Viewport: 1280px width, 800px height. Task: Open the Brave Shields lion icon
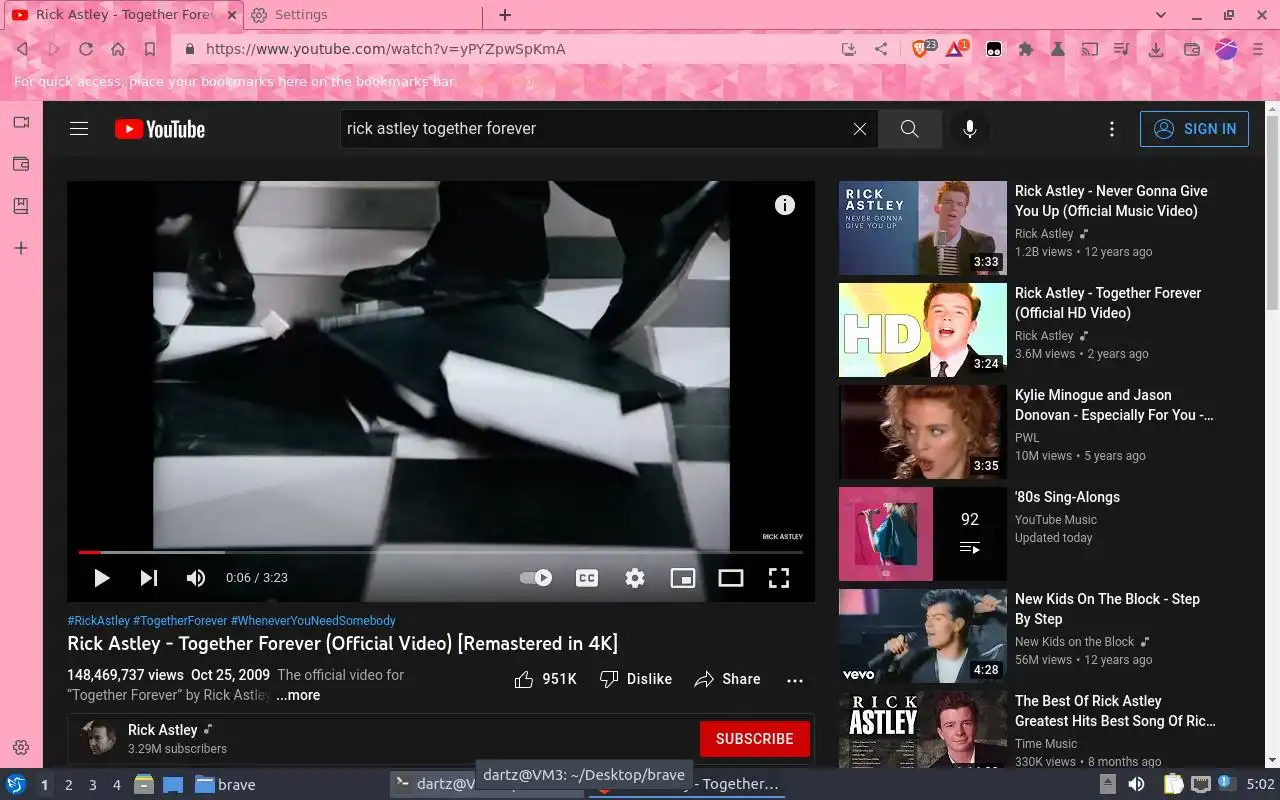coord(921,49)
